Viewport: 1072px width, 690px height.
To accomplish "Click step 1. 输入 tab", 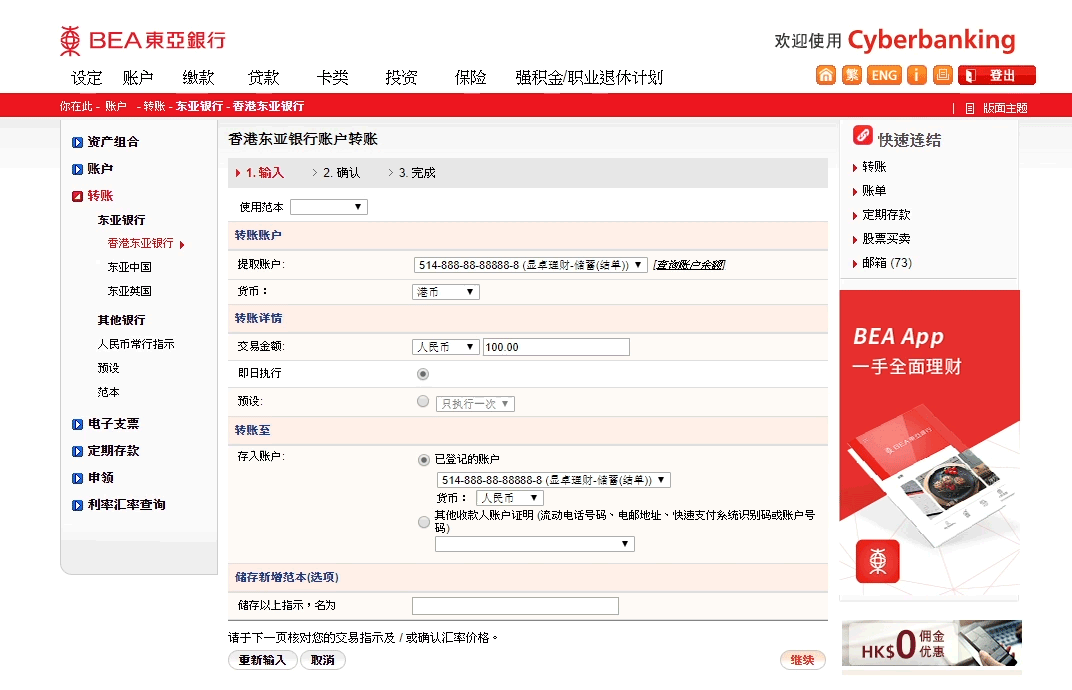I will point(265,173).
